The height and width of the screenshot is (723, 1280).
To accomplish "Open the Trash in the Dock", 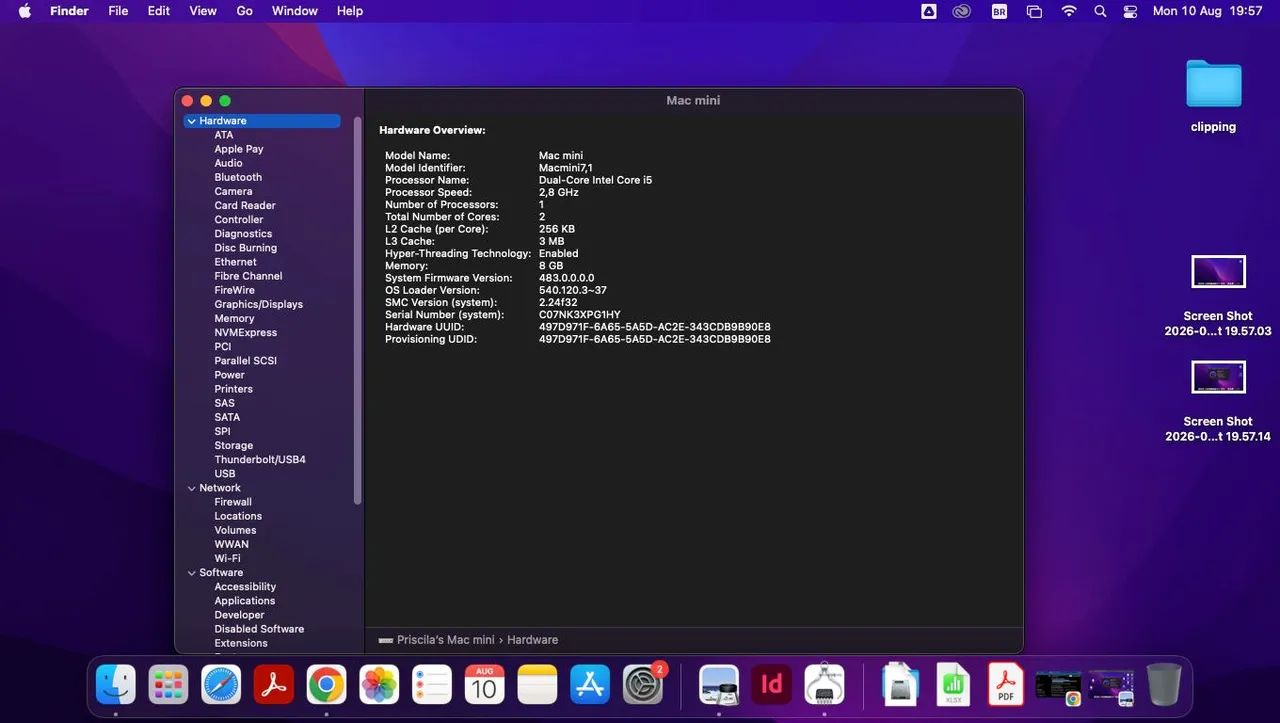I will pyautogui.click(x=1164, y=685).
